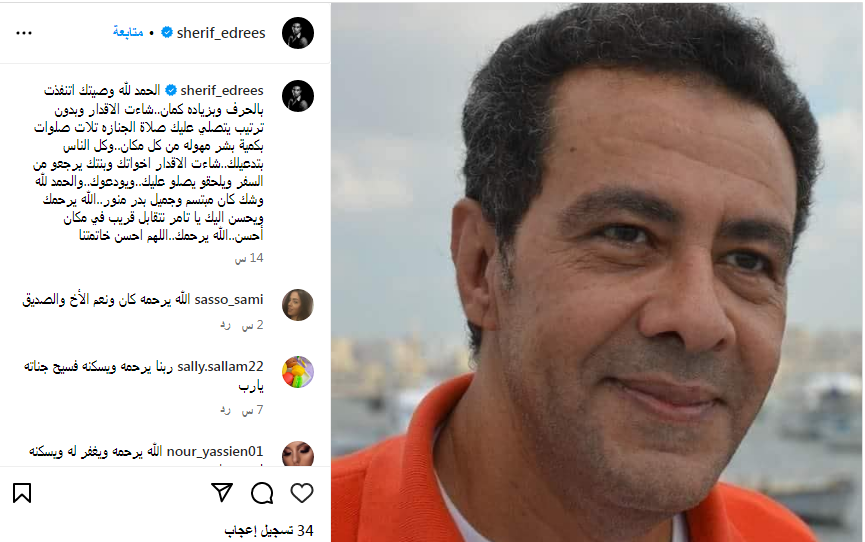
Task: Open sasso_sami commenter avatar
Action: [298, 305]
